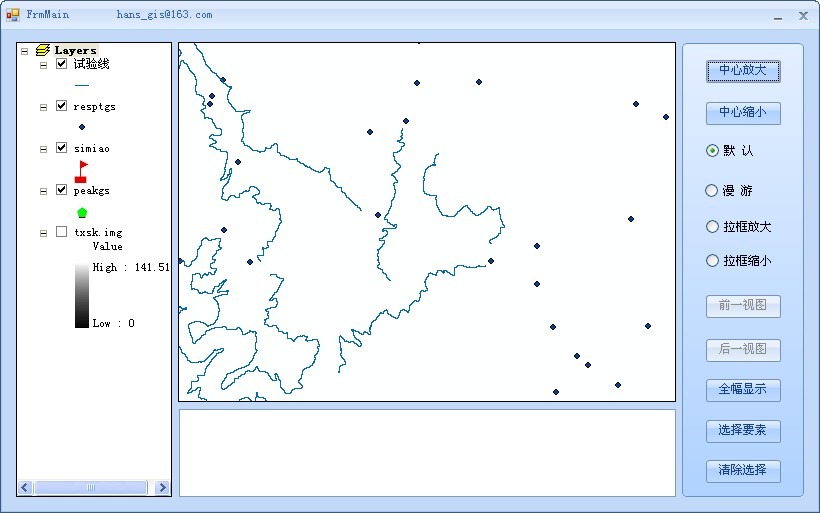Viewport: 820px width, 513px height.
Task: Select the 默认 radio button
Action: tap(712, 151)
